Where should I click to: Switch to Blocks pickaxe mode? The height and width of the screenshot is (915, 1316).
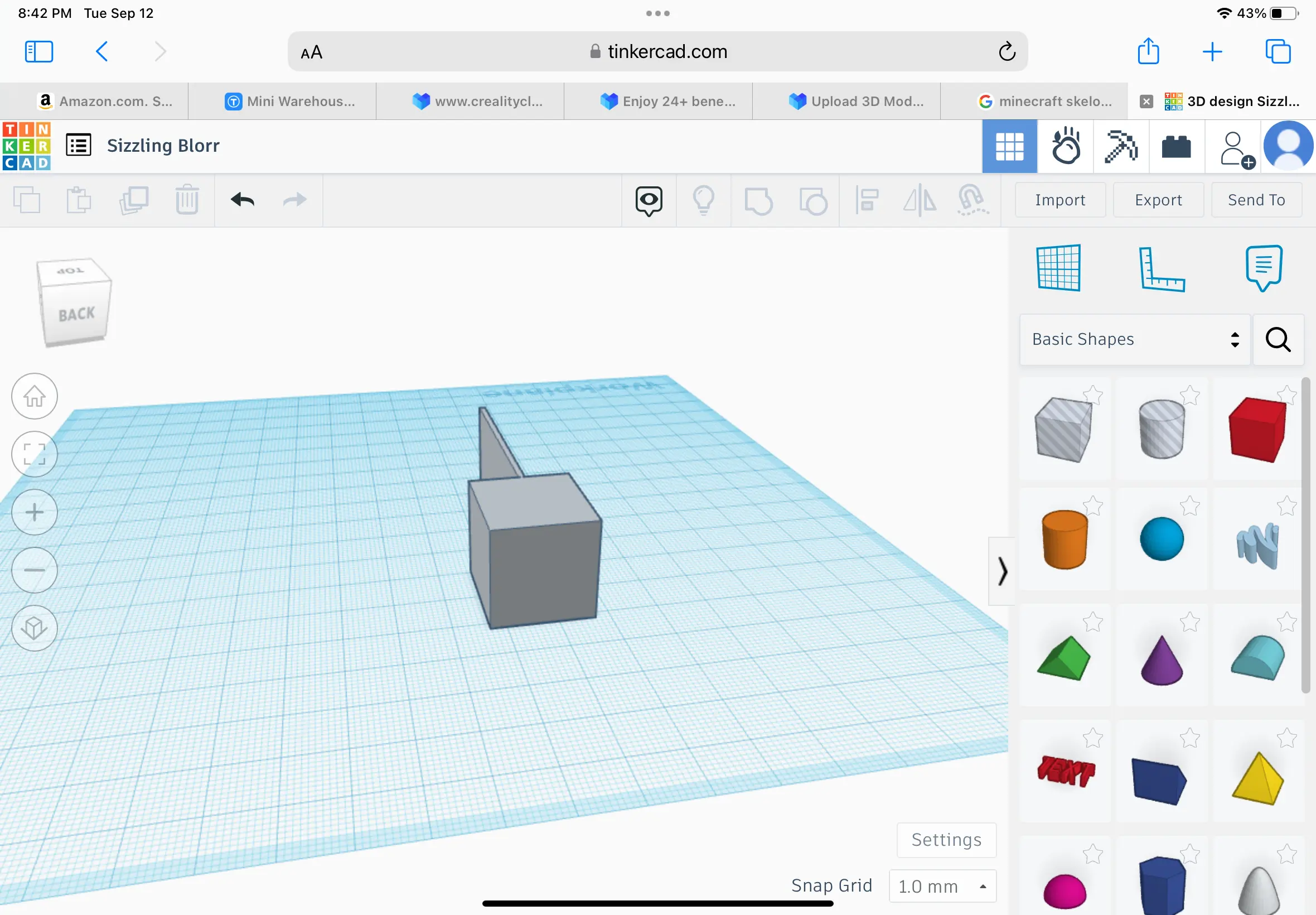tap(1121, 146)
